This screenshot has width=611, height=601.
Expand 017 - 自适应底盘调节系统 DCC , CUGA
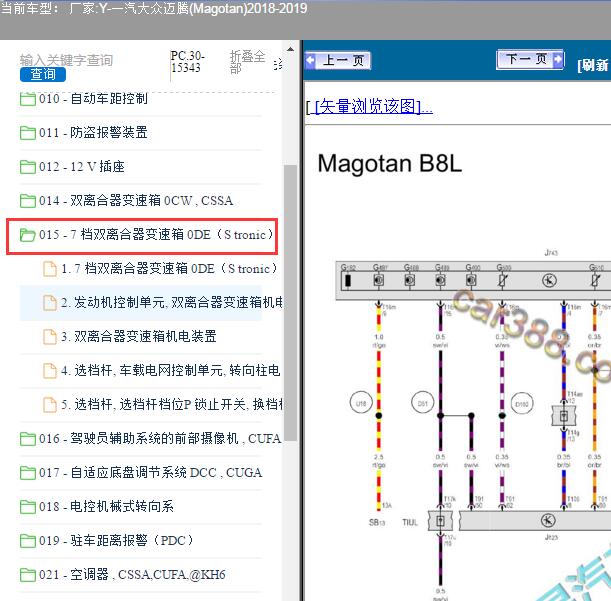(150, 472)
